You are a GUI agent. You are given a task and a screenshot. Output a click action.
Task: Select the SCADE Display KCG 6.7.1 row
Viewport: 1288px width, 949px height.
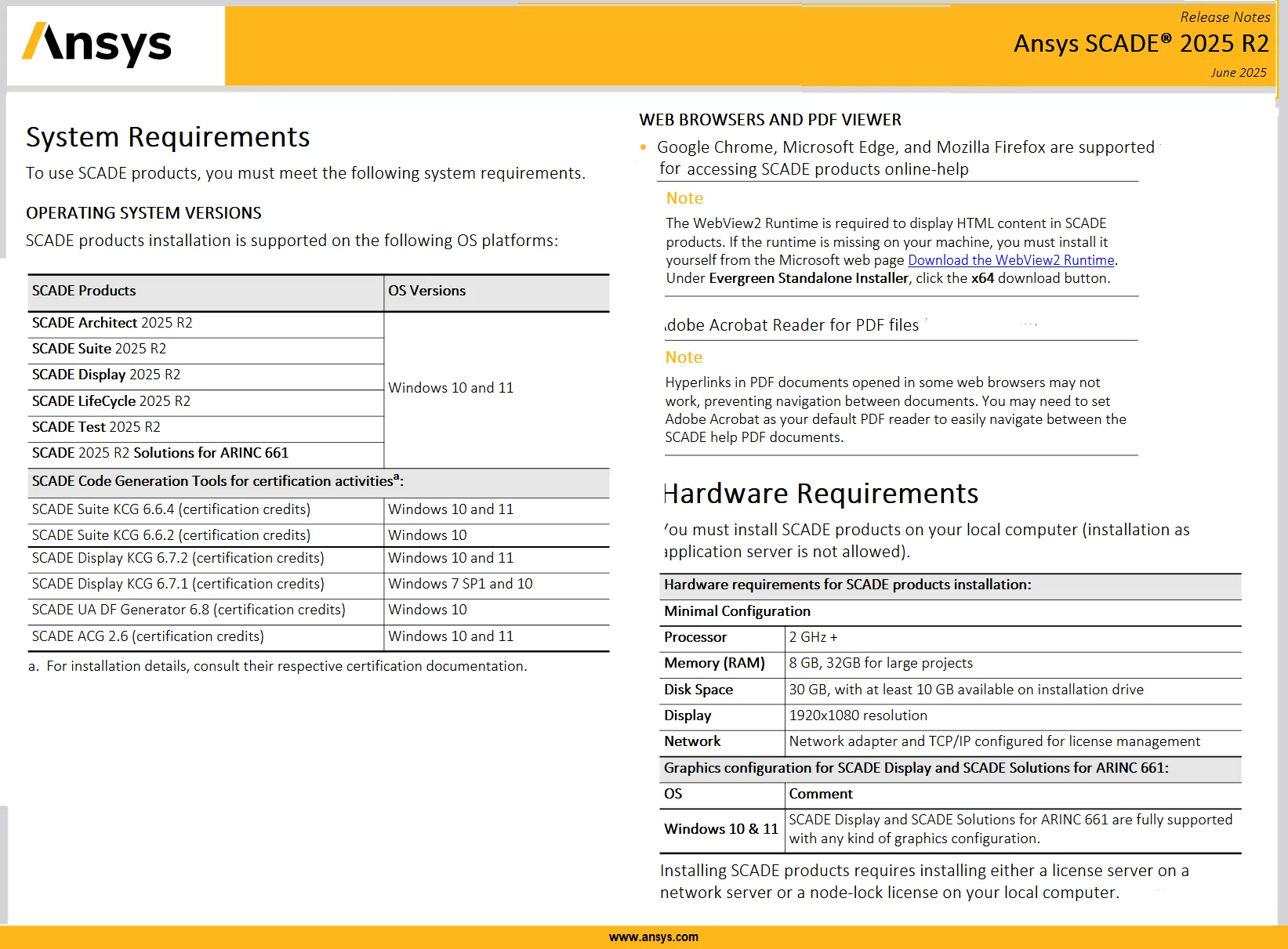[x=318, y=584]
